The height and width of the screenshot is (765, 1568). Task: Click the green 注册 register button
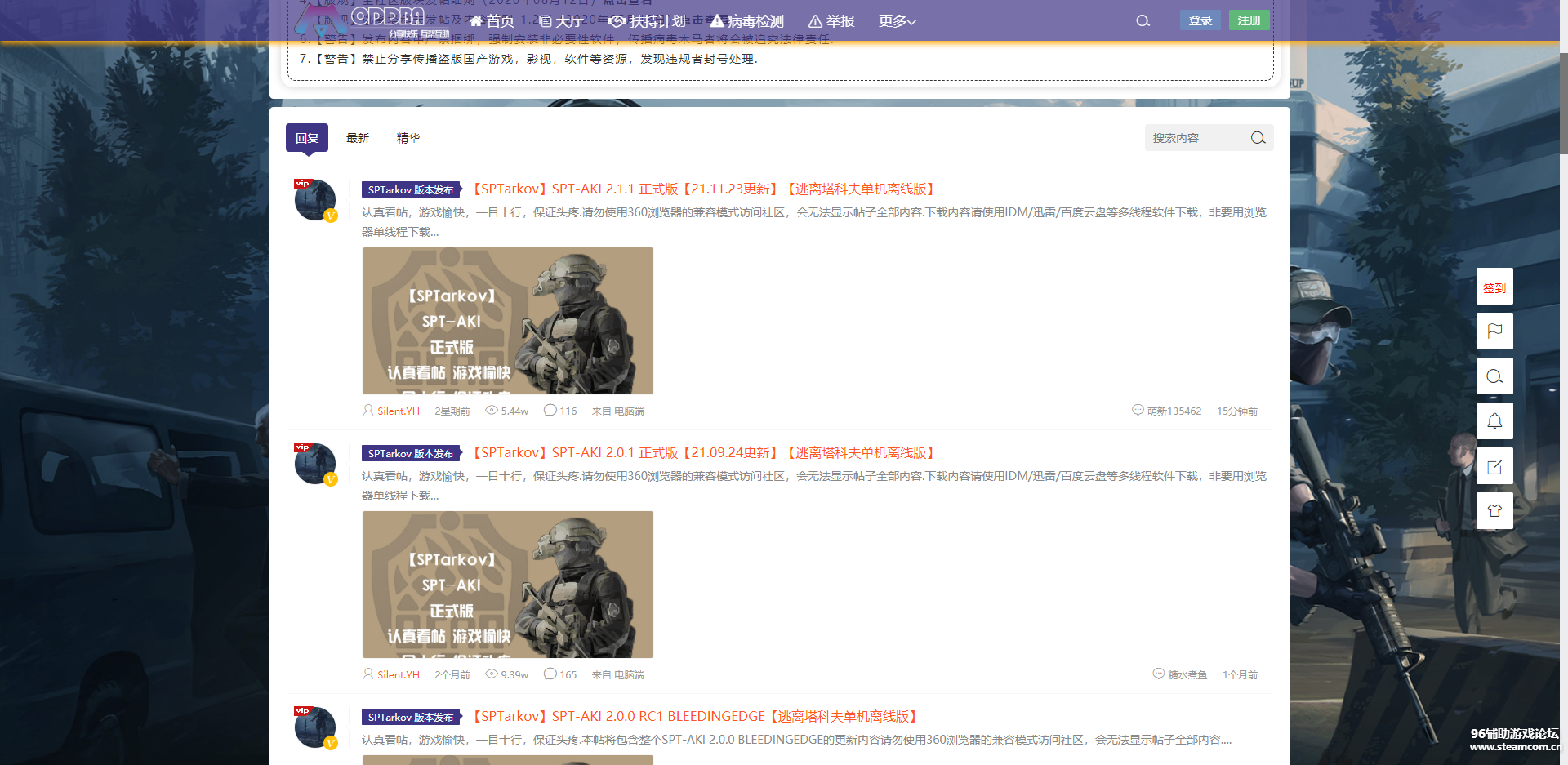pyautogui.click(x=1249, y=20)
